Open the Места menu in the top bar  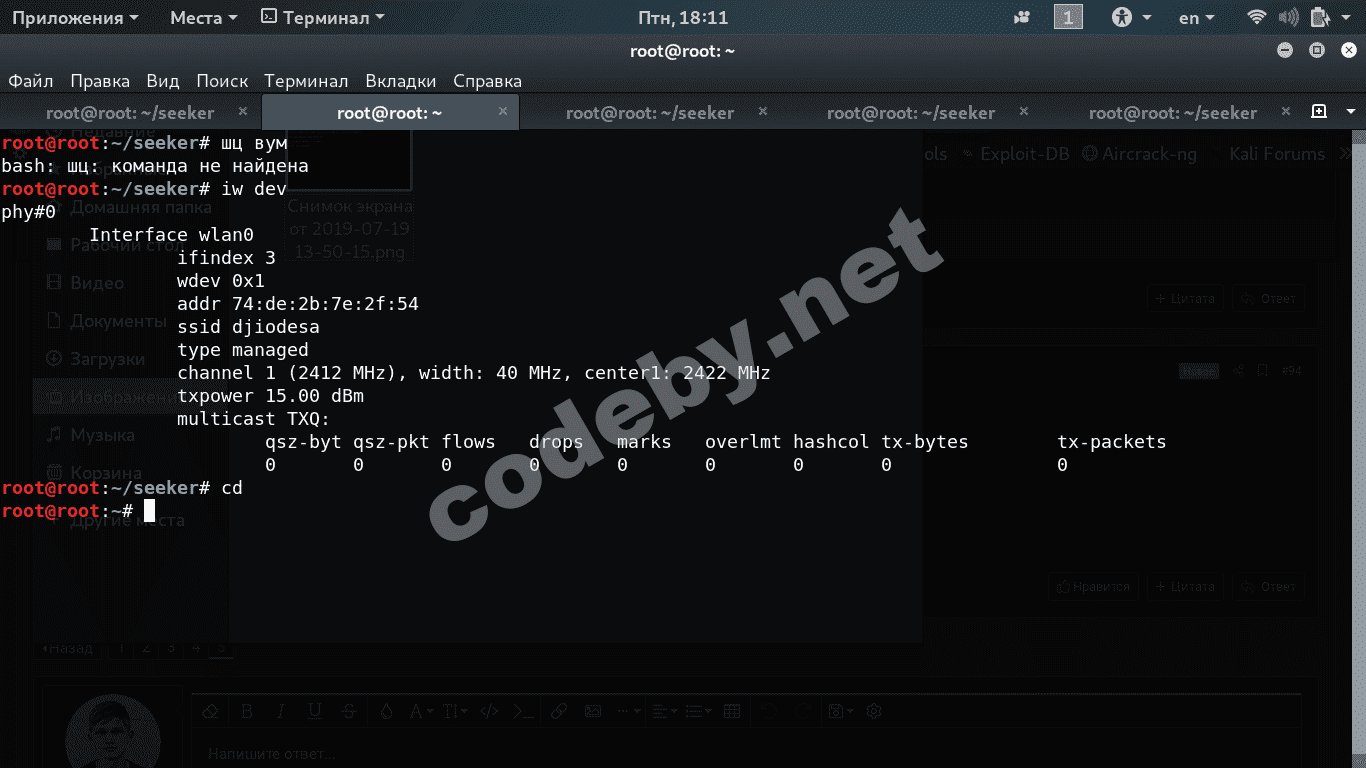(204, 18)
